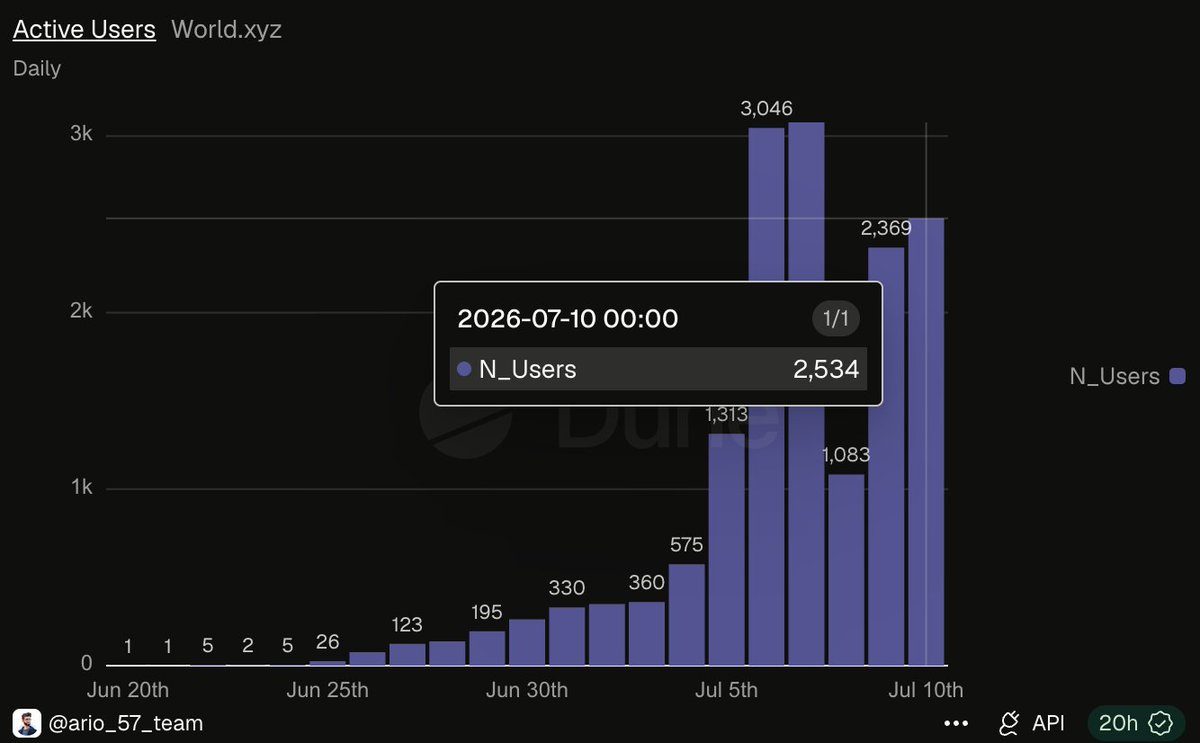Image resolution: width=1200 pixels, height=743 pixels.
Task: Click the Jul 10th axis label
Action: [x=926, y=690]
